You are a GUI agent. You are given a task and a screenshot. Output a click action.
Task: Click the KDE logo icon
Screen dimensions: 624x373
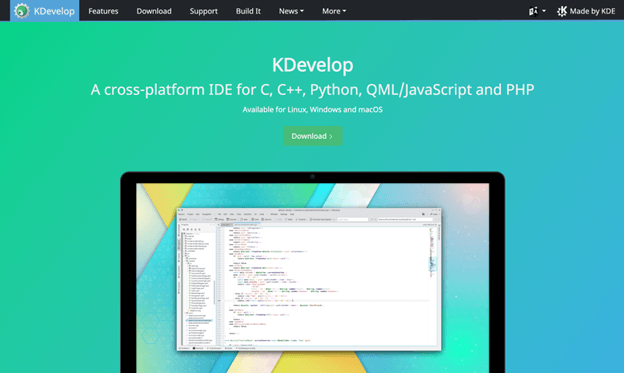coord(562,11)
